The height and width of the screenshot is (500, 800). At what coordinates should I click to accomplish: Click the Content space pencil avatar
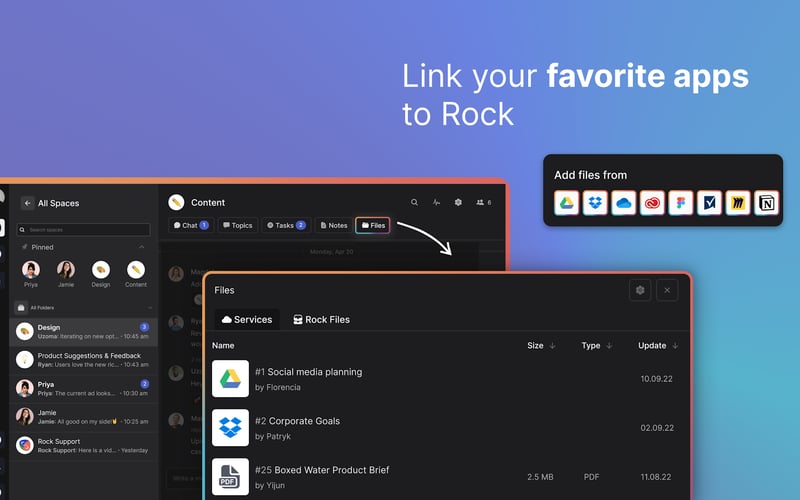176,203
